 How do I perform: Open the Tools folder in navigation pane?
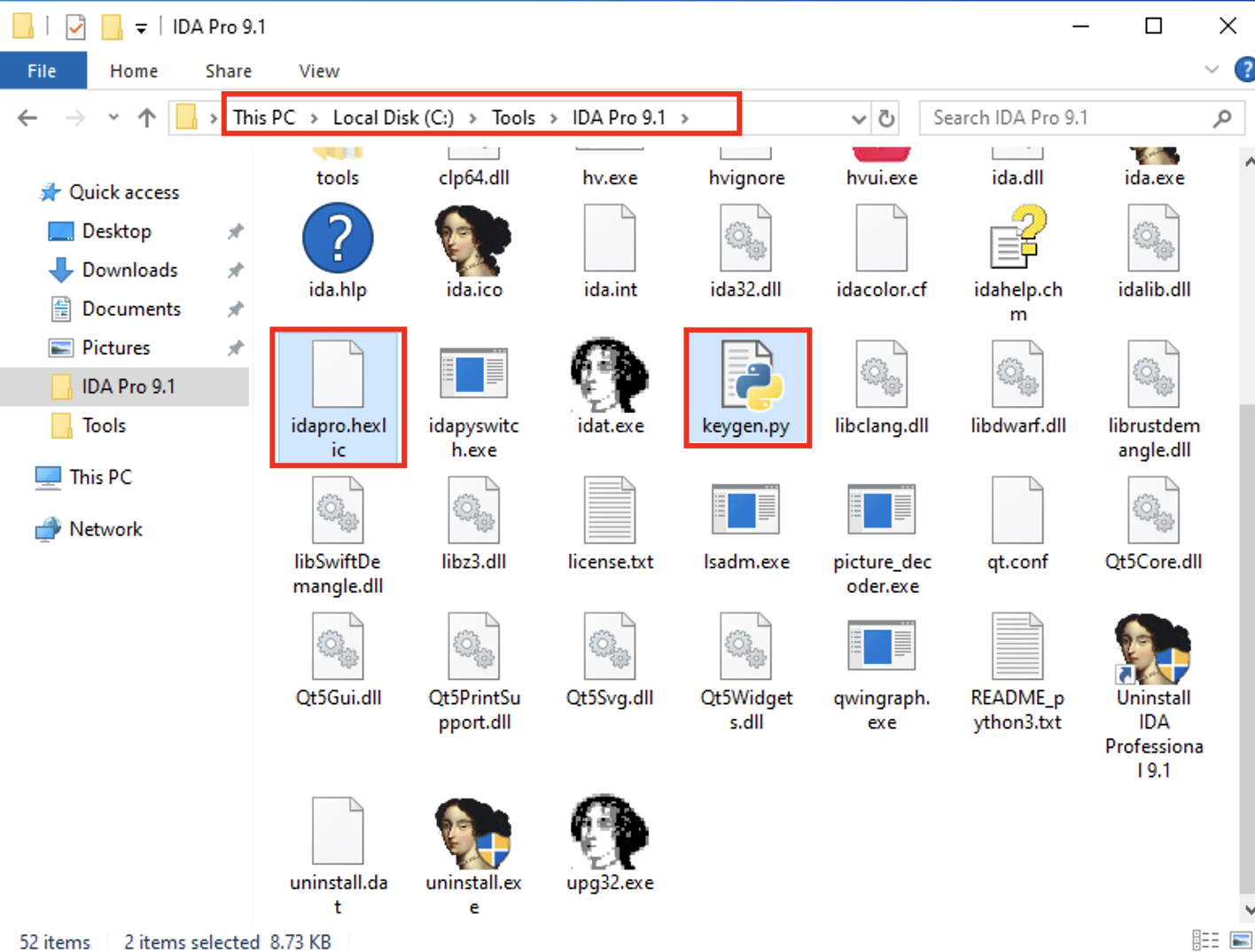104,425
